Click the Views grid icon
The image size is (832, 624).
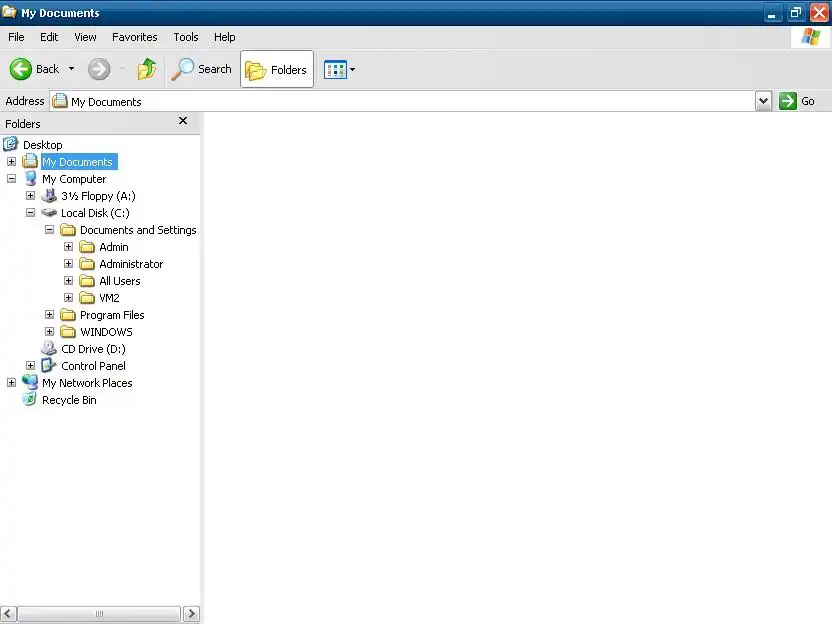click(x=335, y=70)
